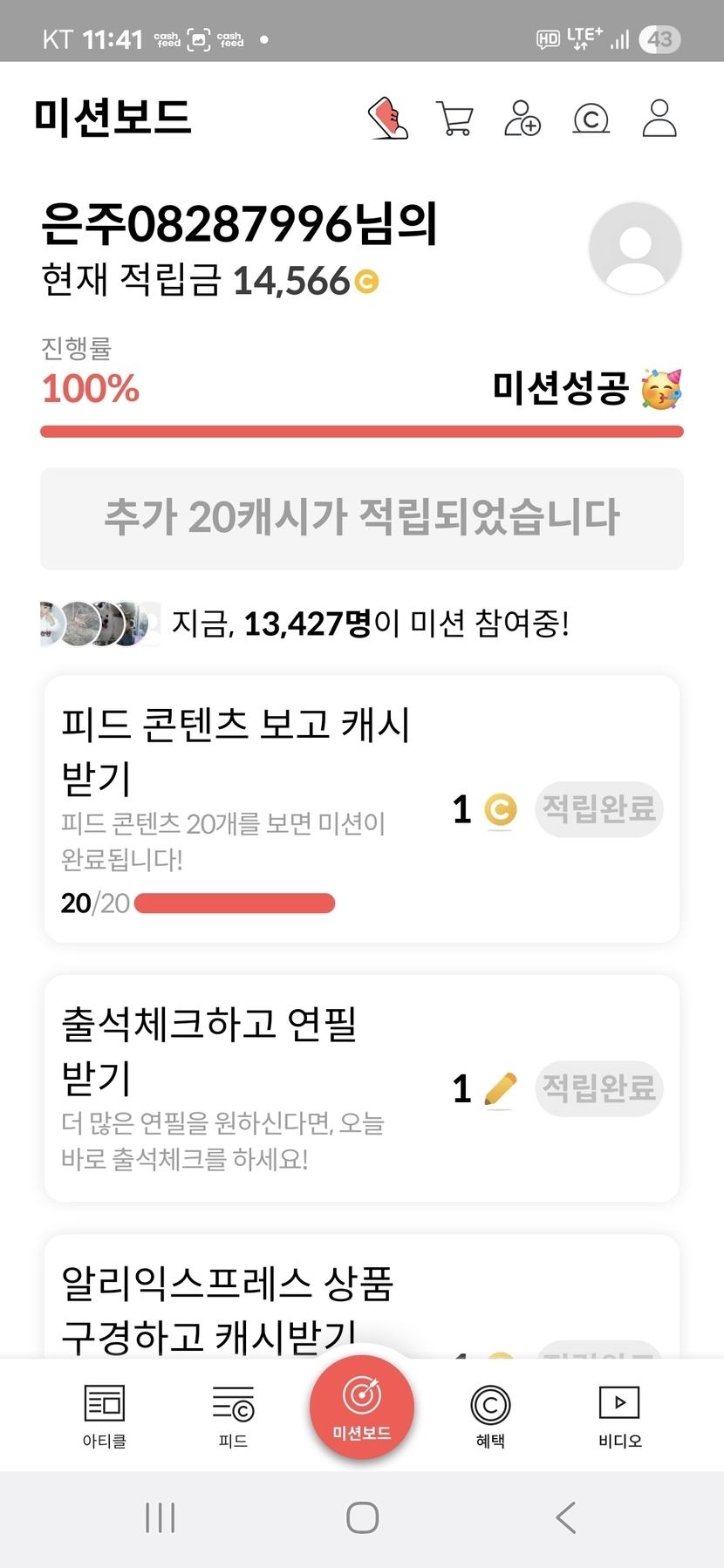Tap the 추가 20캐시가 적립되었습니다 banner
Viewport: 724px width, 1568px height.
[362, 518]
